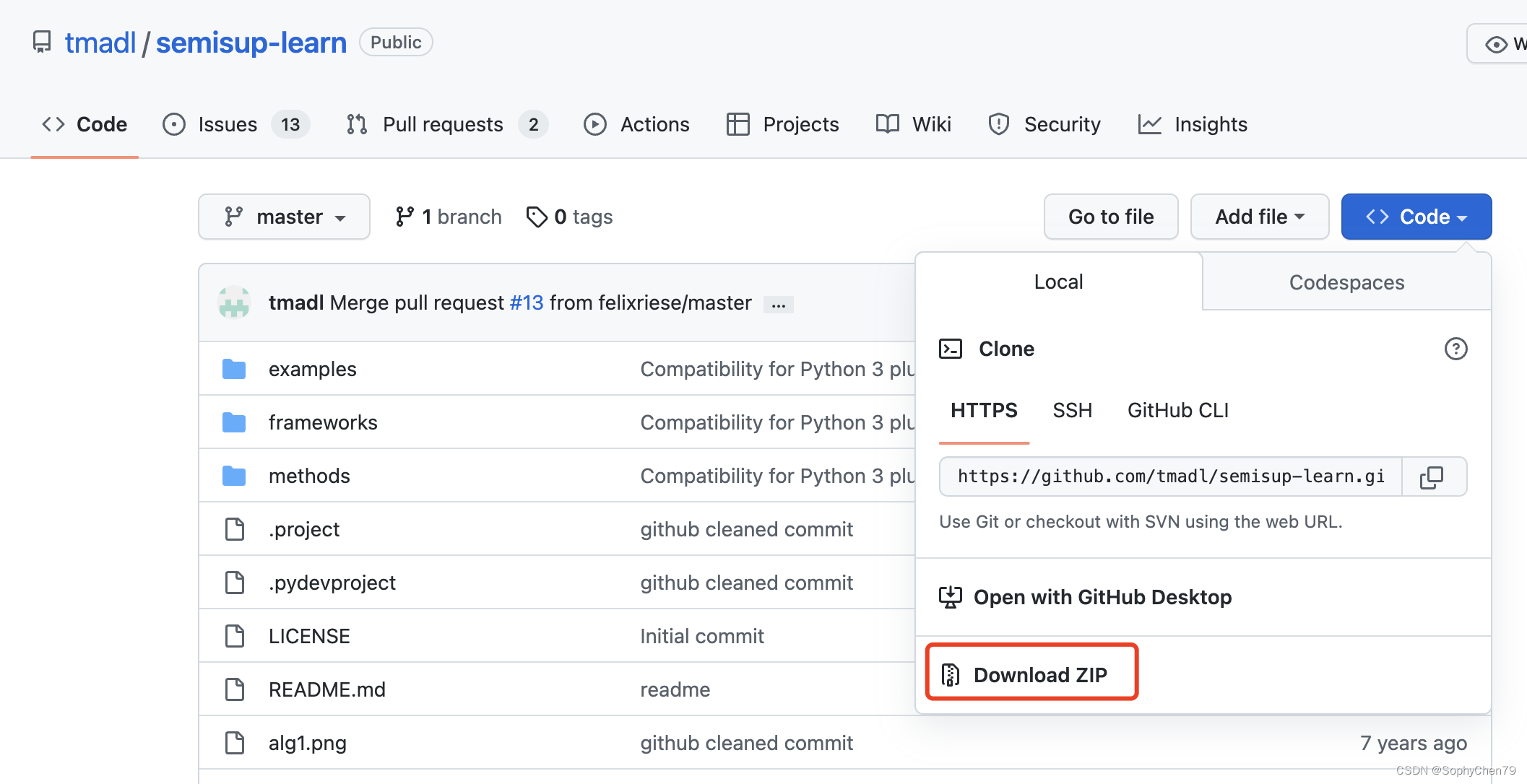The image size is (1527, 784).
Task: Click the repository icon beside tmadl
Action: pyautogui.click(x=42, y=43)
